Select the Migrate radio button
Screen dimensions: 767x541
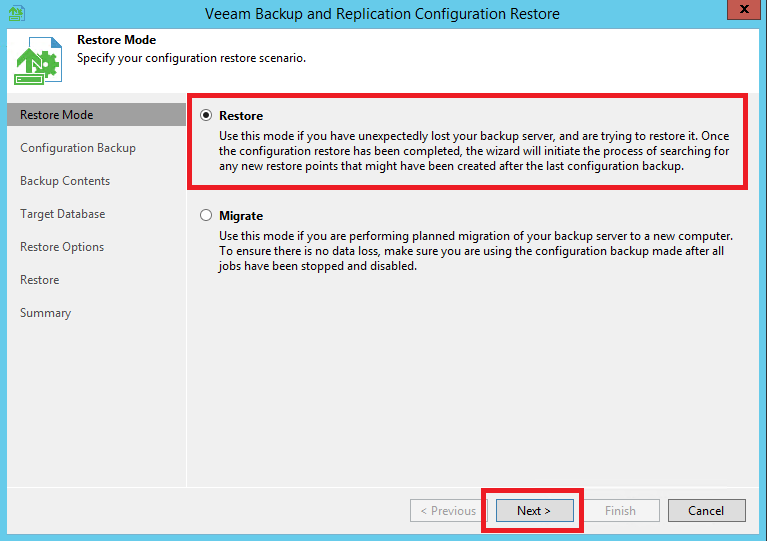click(x=206, y=215)
